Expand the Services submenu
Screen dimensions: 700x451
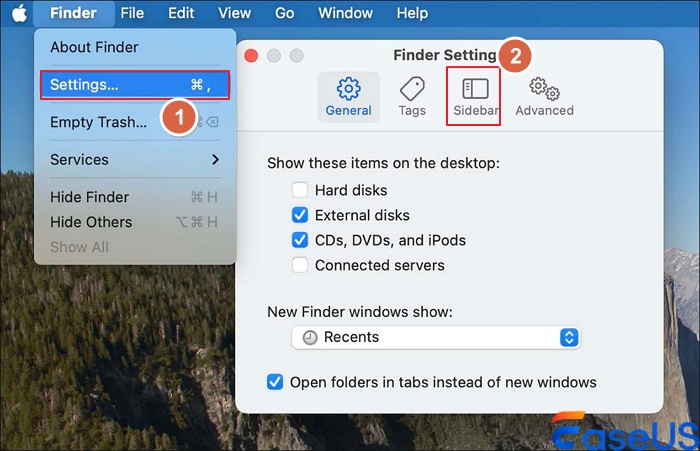(x=135, y=159)
